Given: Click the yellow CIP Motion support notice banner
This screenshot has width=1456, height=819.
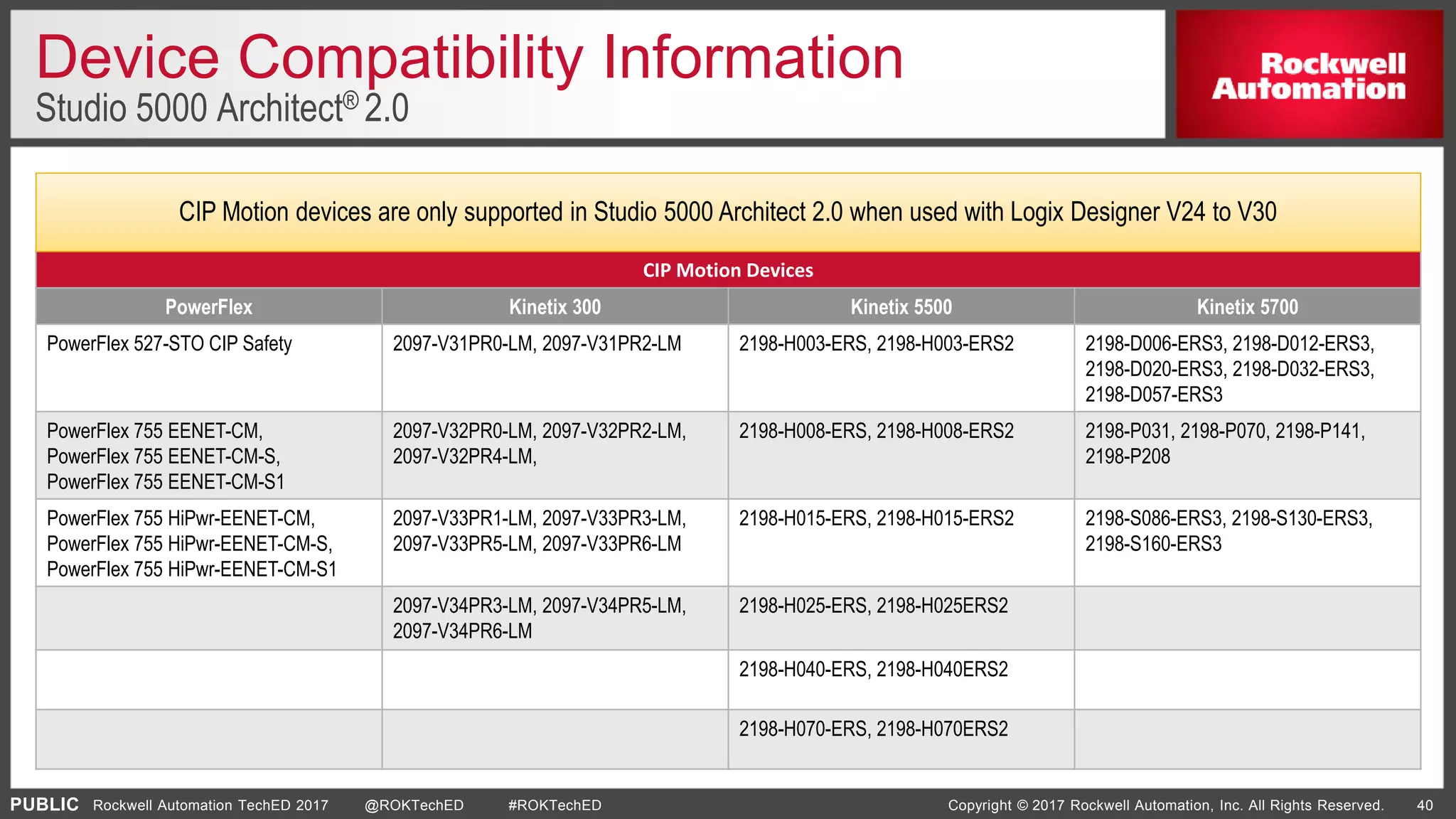Looking at the screenshot, I should pyautogui.click(x=727, y=212).
